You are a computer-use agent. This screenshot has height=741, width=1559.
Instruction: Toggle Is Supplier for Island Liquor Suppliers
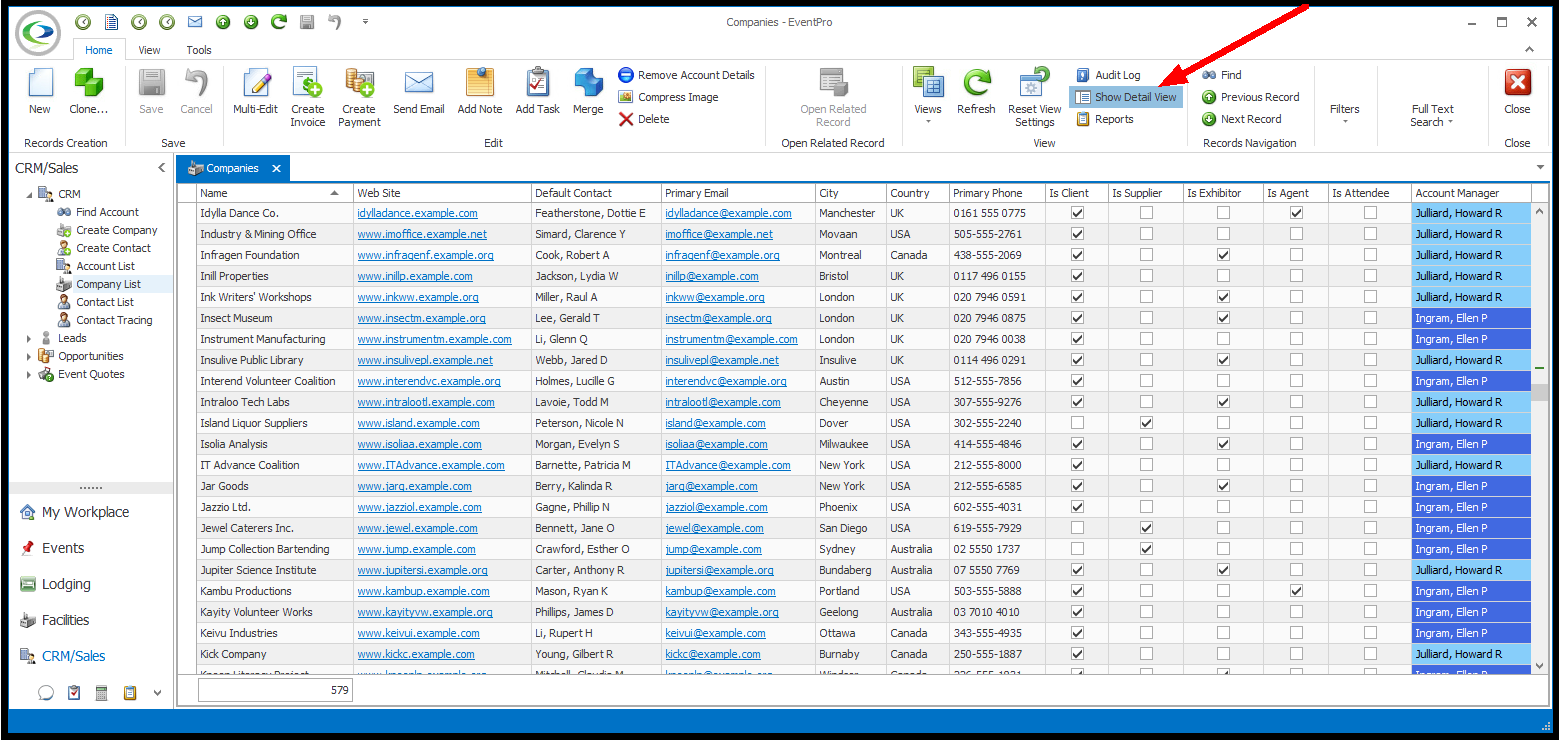pos(1146,423)
